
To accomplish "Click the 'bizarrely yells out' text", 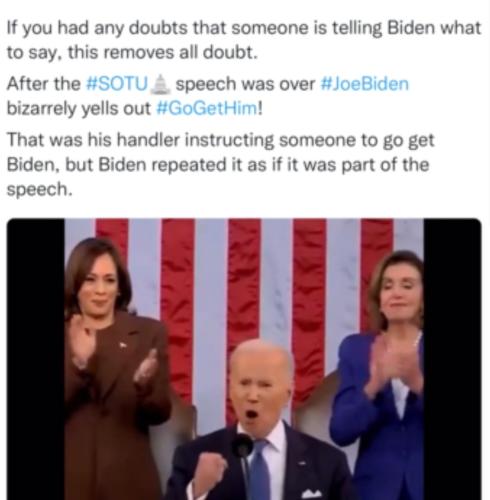I will [x=79, y=109].
